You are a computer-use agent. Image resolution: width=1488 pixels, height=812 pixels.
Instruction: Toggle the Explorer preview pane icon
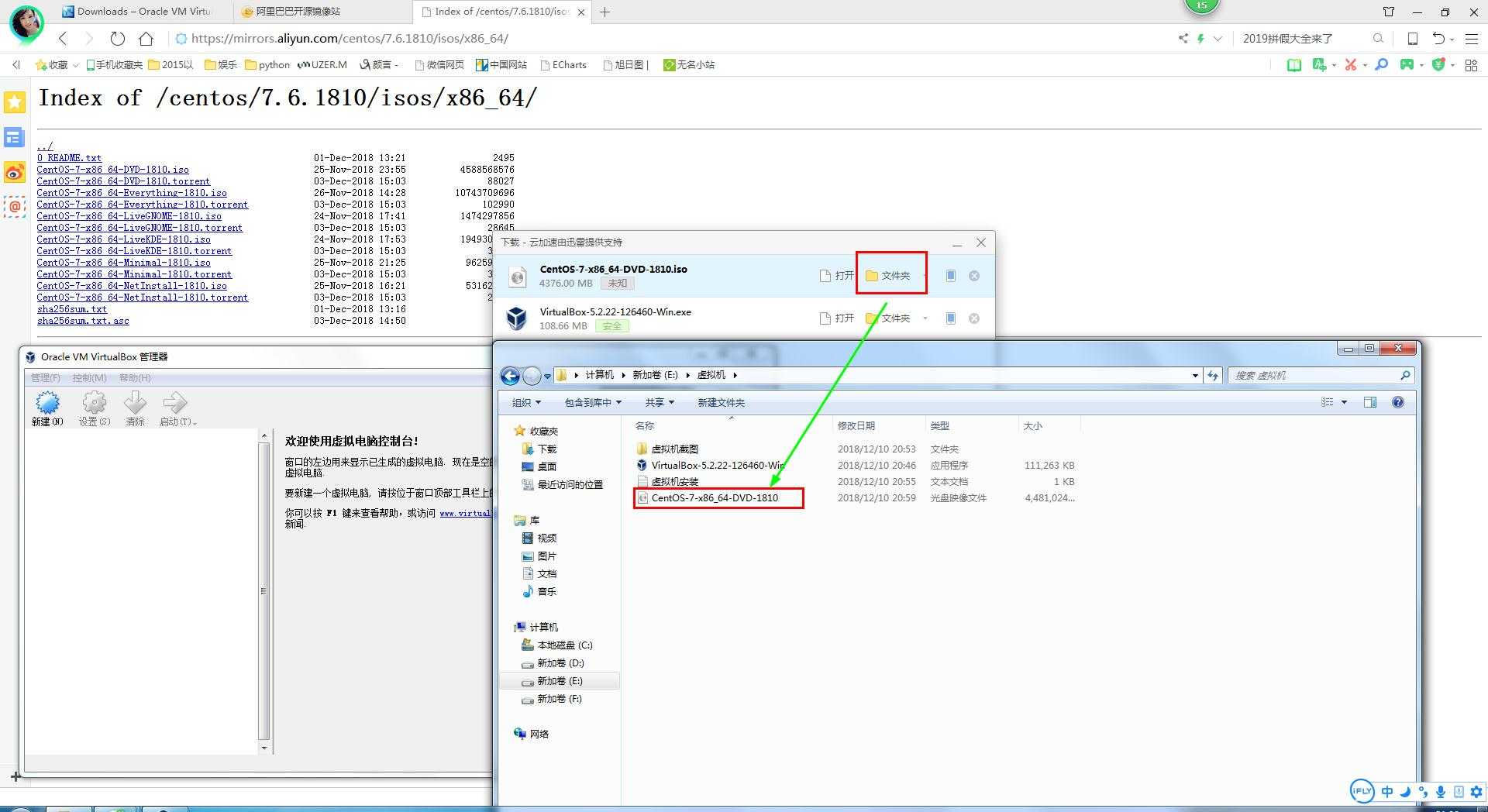click(1370, 402)
